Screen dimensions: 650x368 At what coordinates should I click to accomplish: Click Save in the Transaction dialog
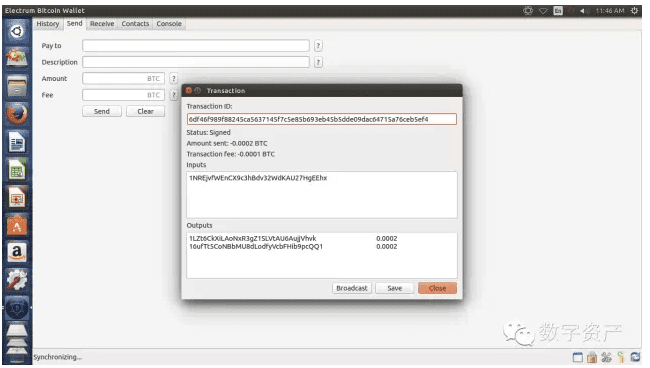pos(395,288)
